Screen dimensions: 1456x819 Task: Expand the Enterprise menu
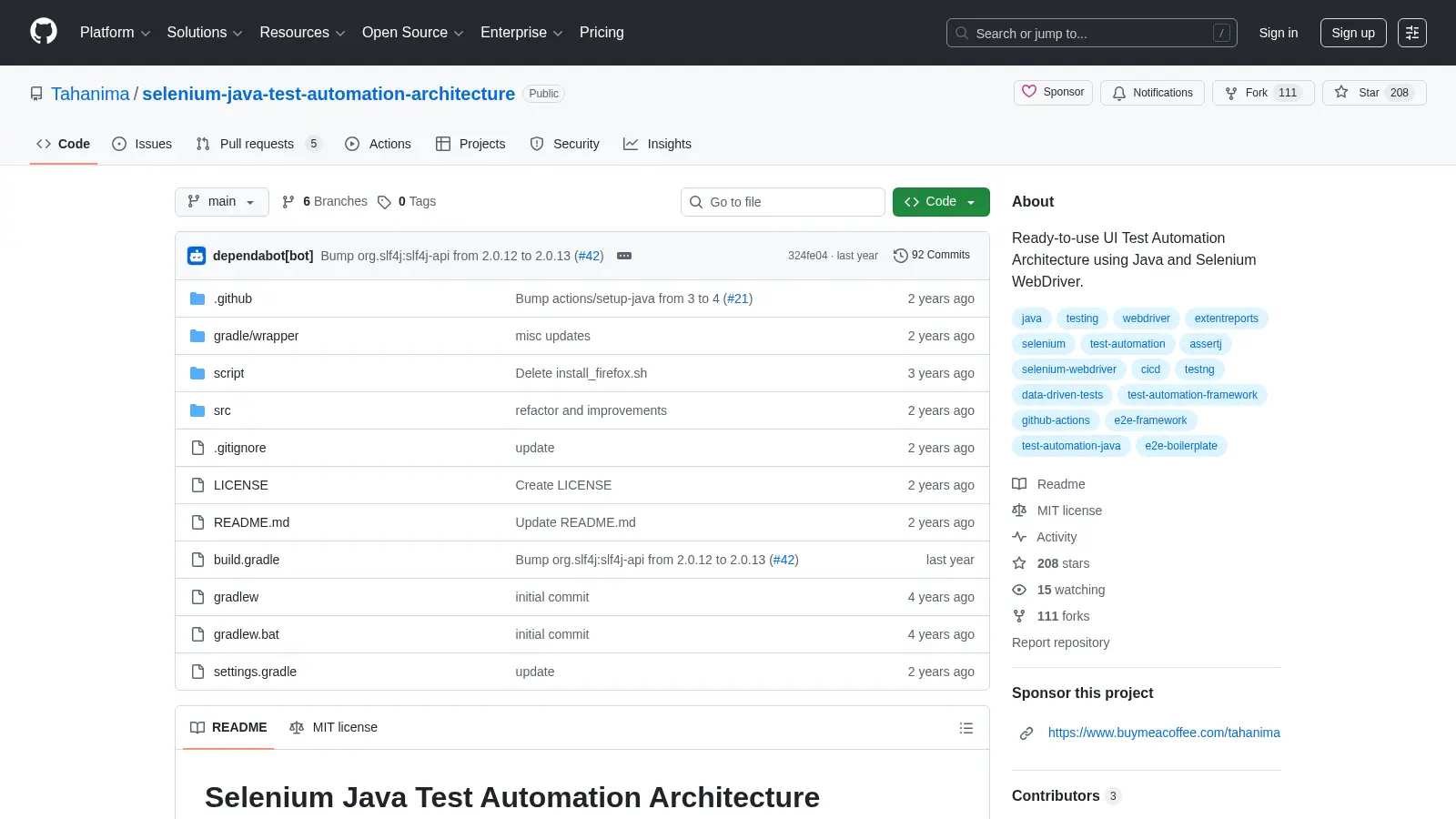point(521,33)
